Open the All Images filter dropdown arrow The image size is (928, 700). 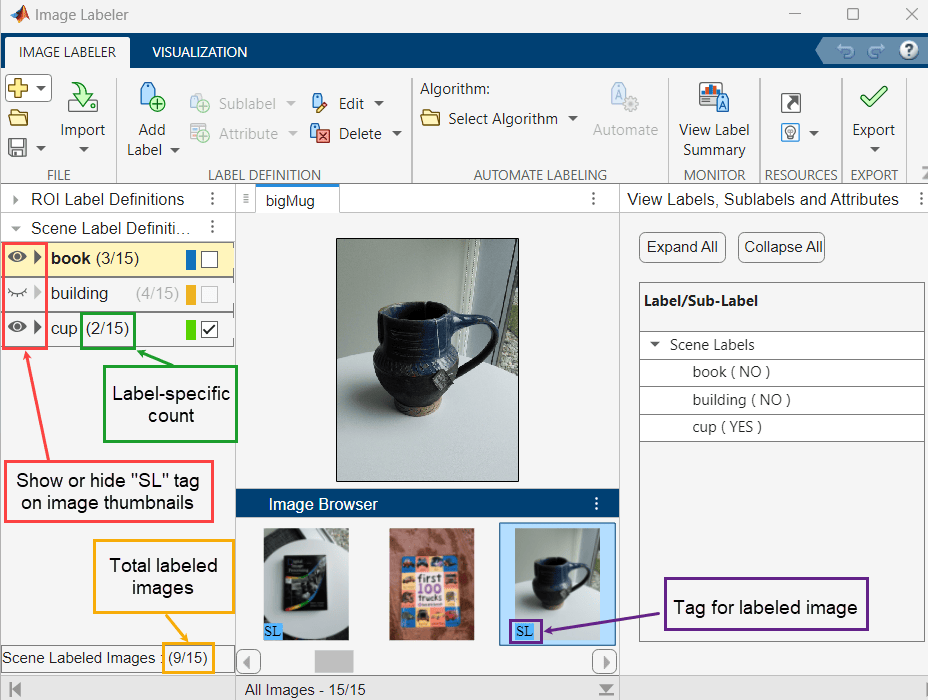(x=606, y=689)
